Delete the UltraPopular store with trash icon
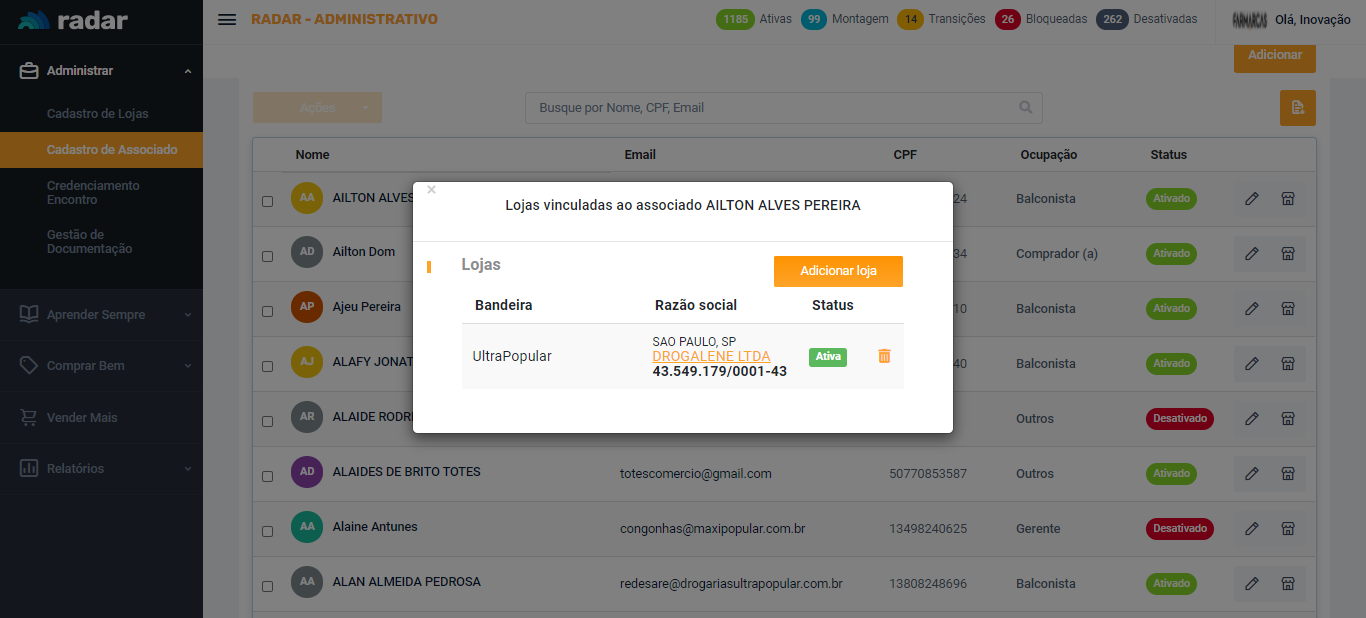 (884, 356)
